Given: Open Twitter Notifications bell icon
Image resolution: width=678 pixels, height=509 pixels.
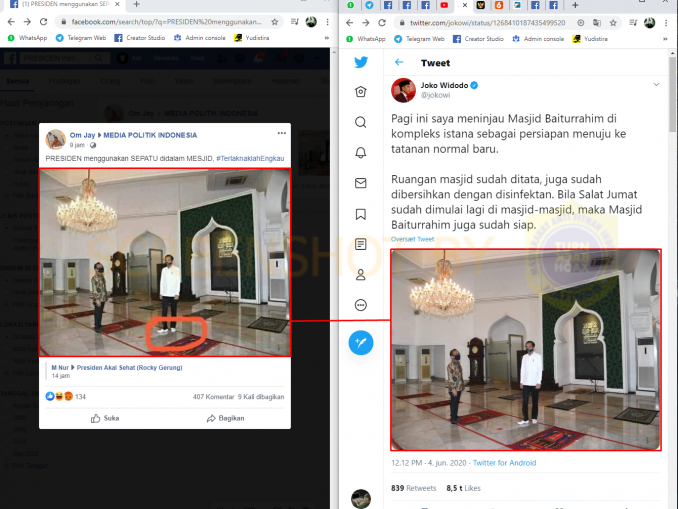Looking at the screenshot, I should point(361,153).
